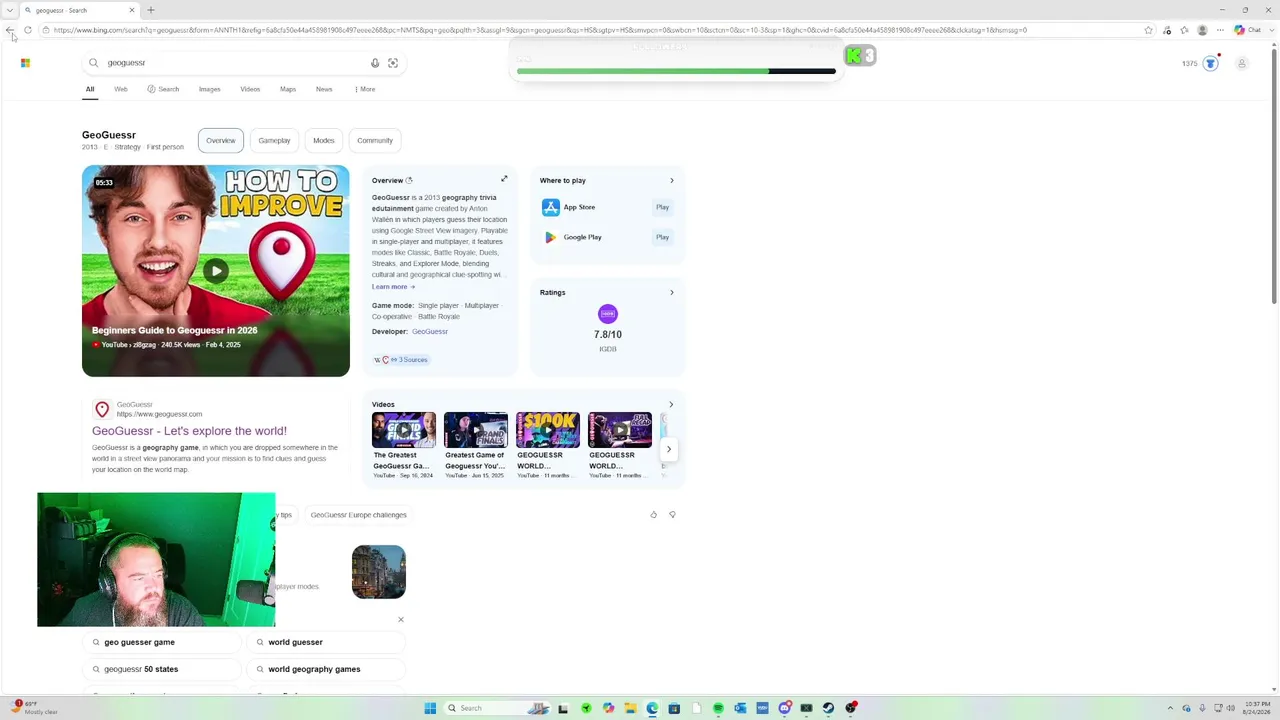Dismiss the panel with the X icon
This screenshot has height=720, width=1280.
(x=401, y=620)
